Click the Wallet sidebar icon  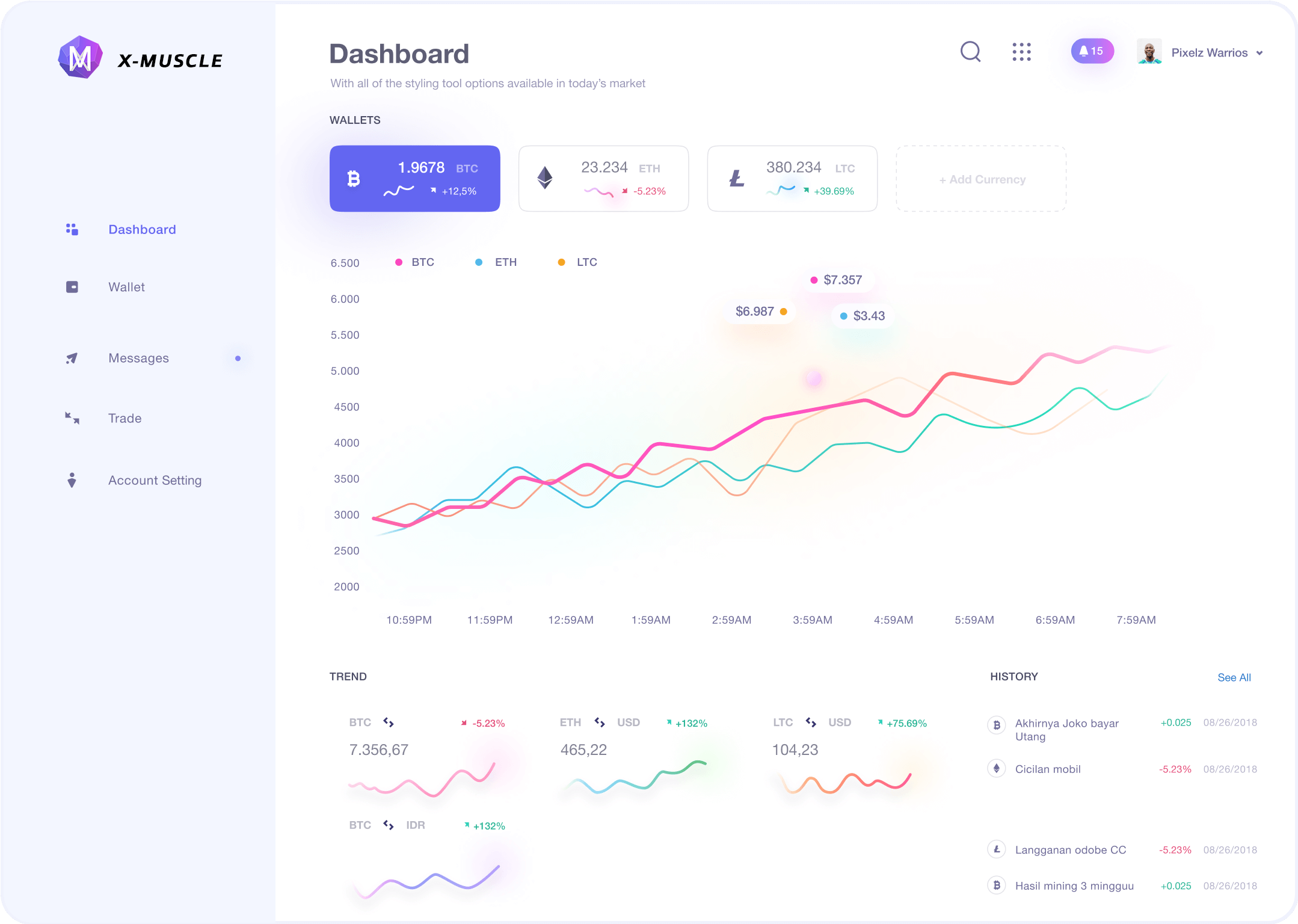tap(74, 286)
